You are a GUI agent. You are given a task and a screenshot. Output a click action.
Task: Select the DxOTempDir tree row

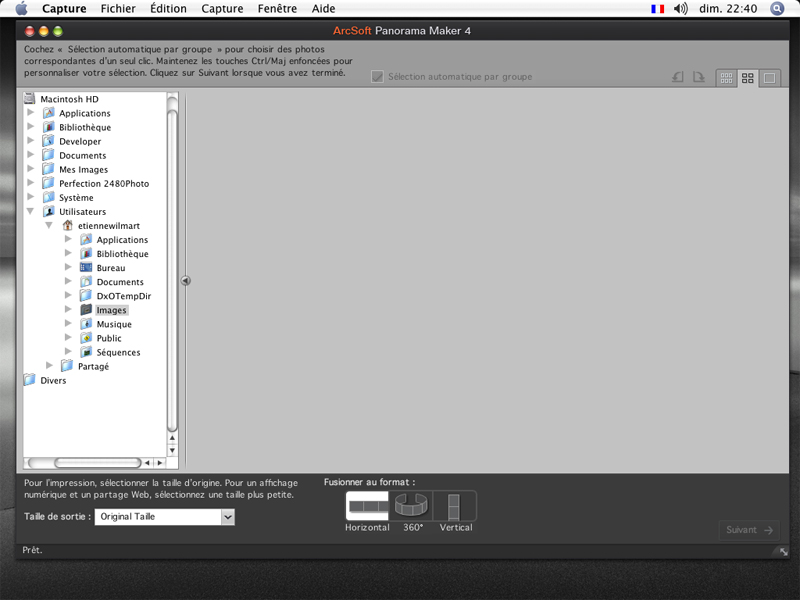[123, 296]
